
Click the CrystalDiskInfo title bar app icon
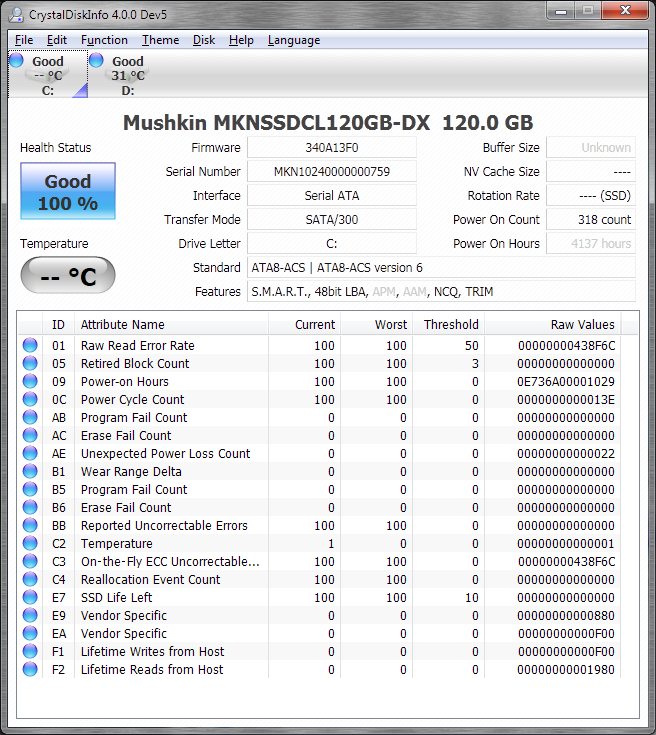coord(16,15)
